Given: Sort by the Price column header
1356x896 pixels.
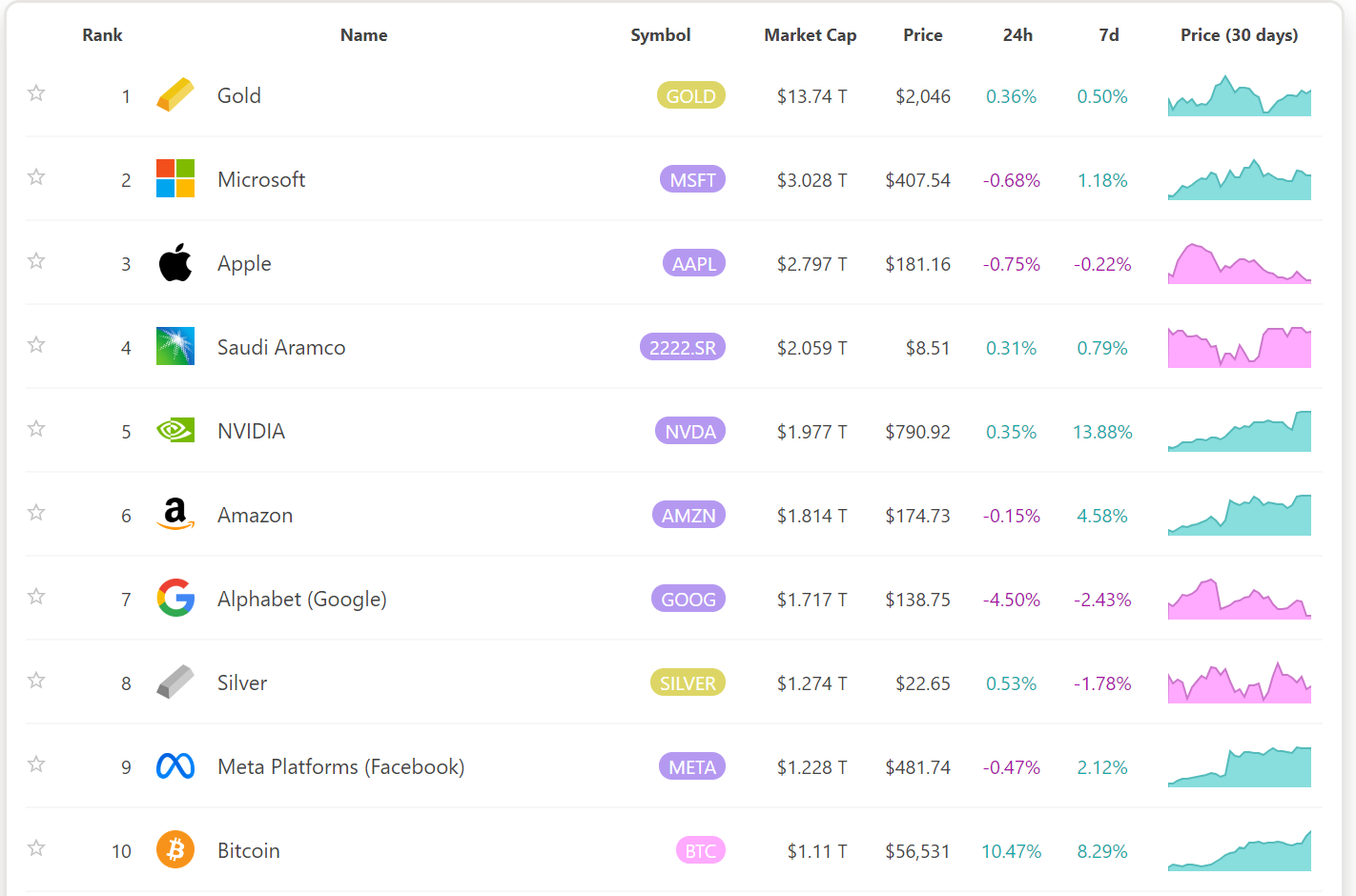Looking at the screenshot, I should tap(923, 35).
